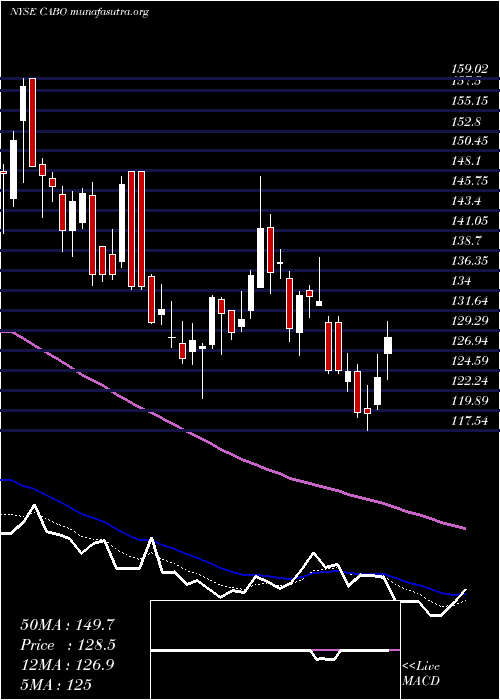This screenshot has height=700, width=500.
Task: Click the MACD histogram panel box
Action: point(275,650)
